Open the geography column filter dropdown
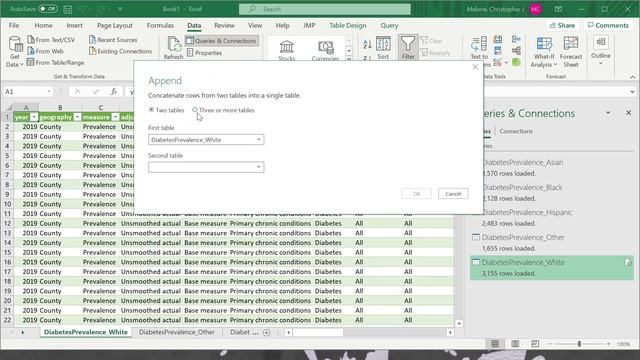The height and width of the screenshot is (360, 640). click(77, 117)
